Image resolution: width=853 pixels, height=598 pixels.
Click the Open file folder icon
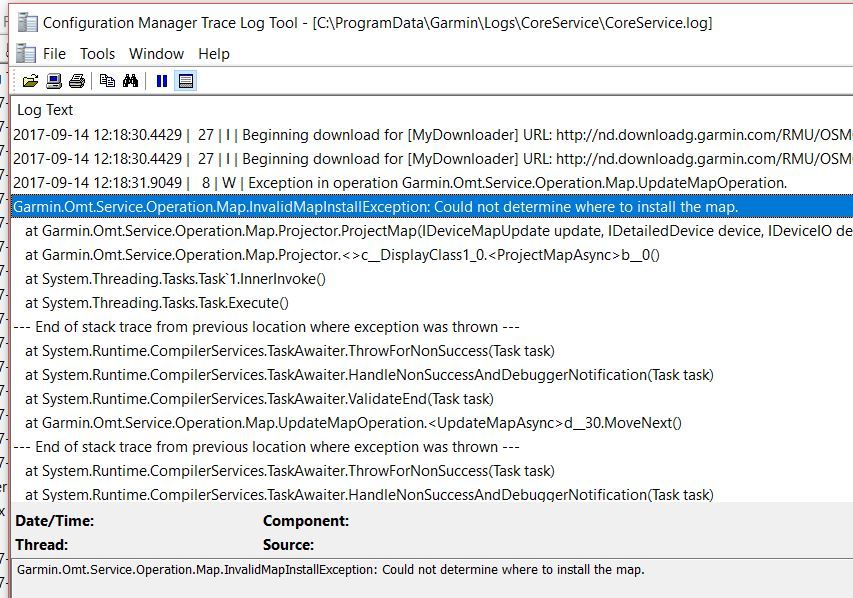(30, 81)
